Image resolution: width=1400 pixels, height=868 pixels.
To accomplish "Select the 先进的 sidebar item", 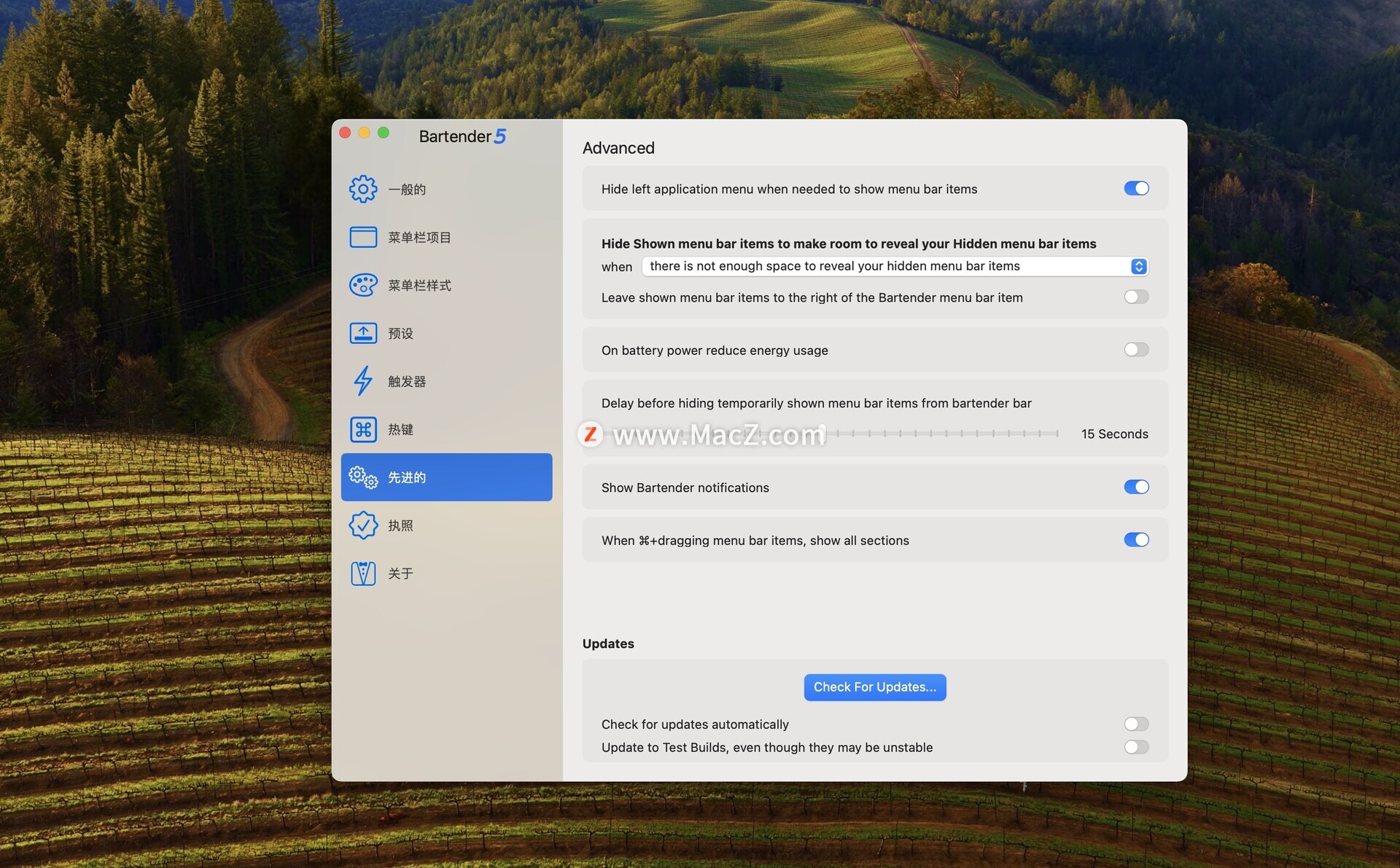I will click(446, 477).
